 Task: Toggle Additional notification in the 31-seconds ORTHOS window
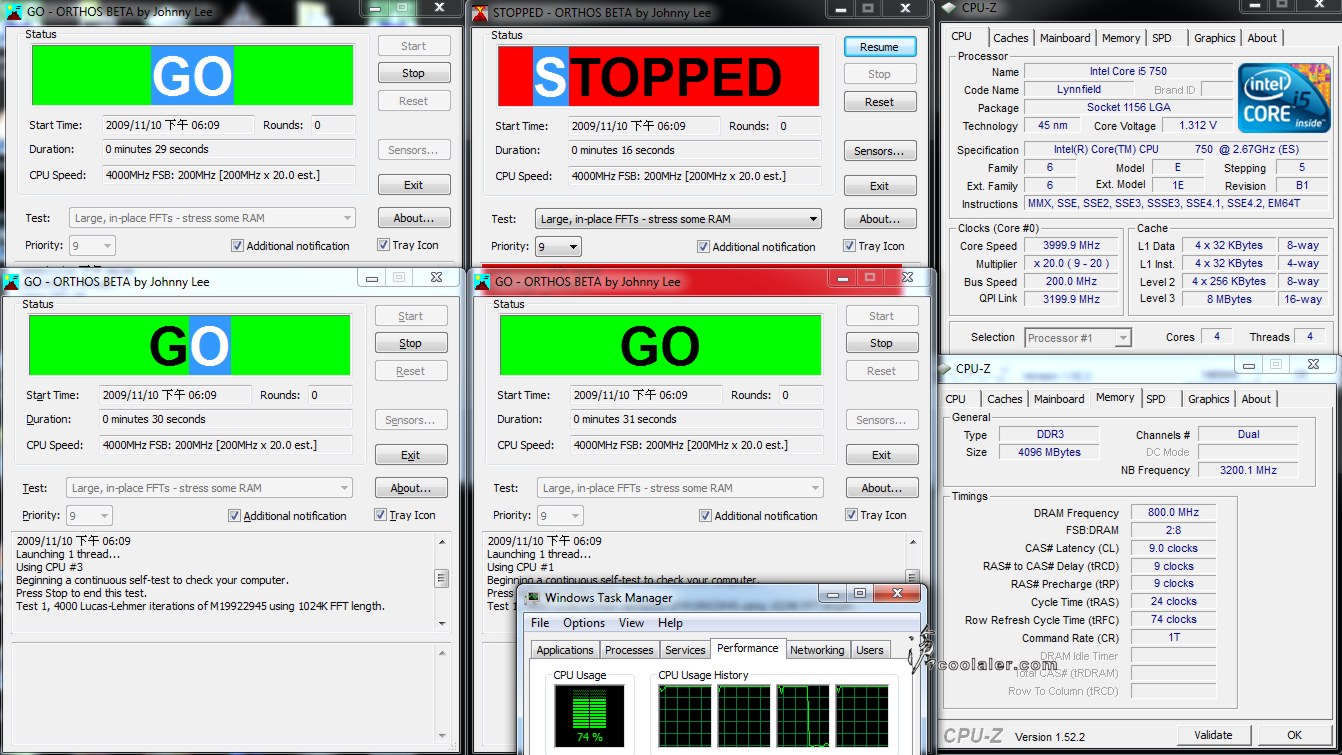[x=706, y=515]
